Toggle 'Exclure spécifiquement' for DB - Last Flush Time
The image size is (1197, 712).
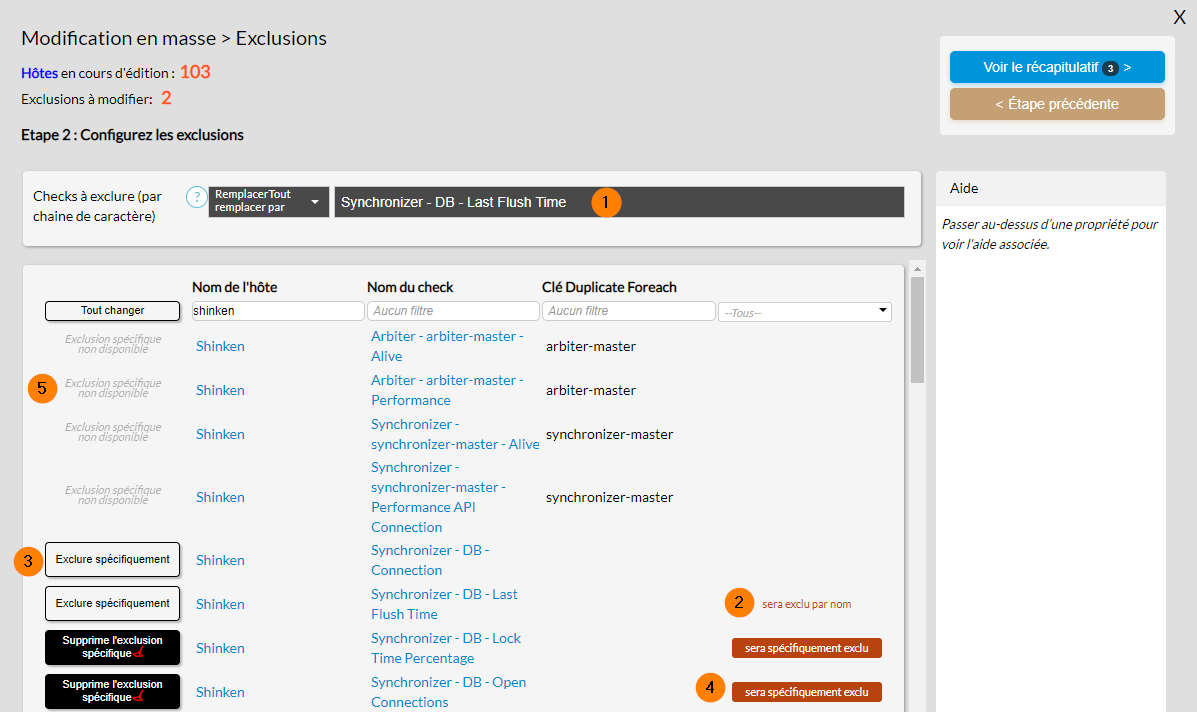pos(112,604)
